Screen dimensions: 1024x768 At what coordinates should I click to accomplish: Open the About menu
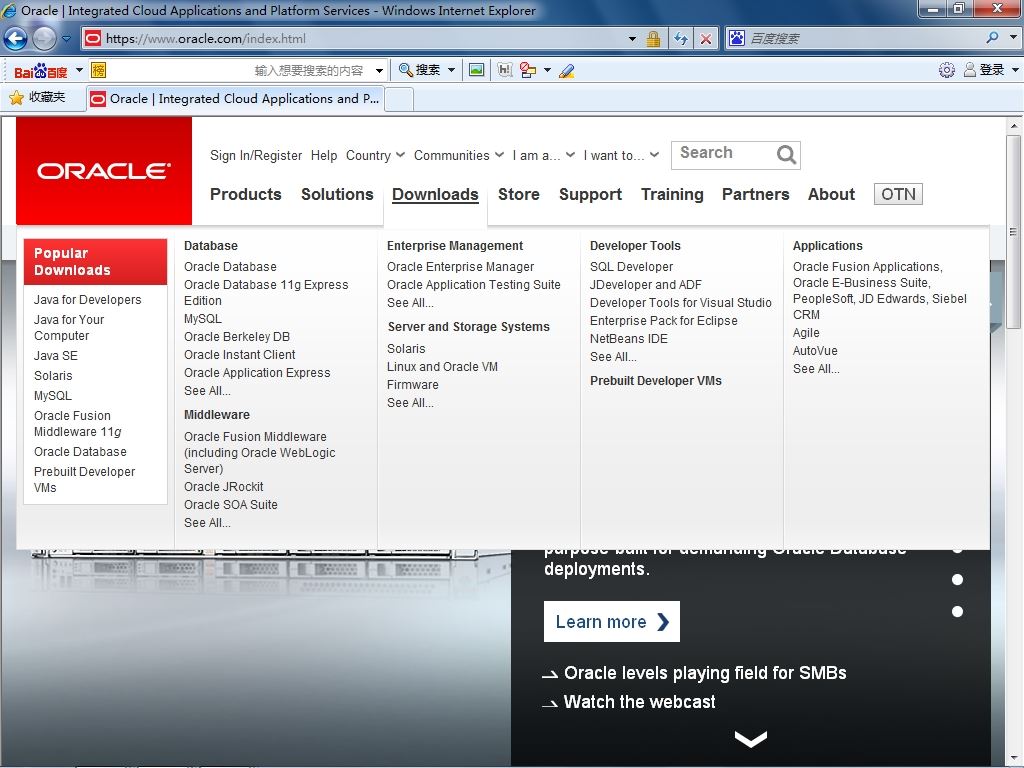pyautogui.click(x=831, y=194)
